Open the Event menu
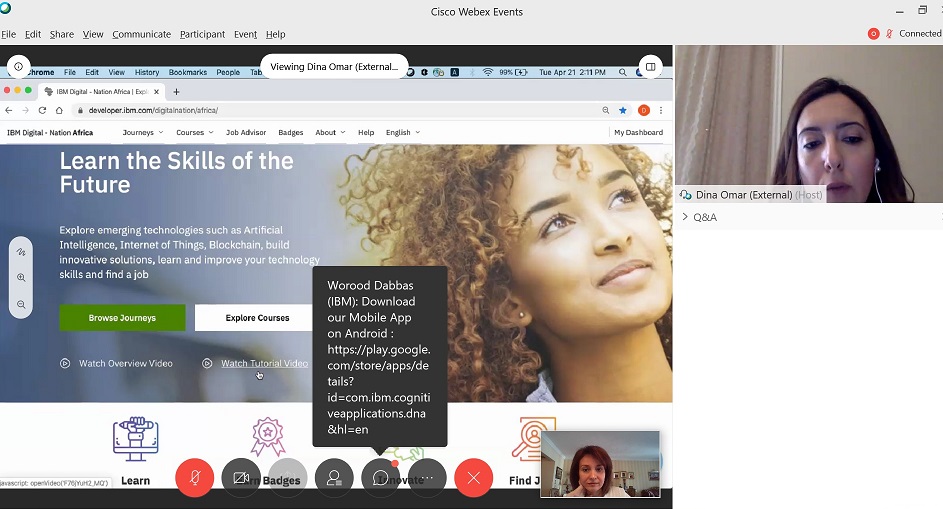This screenshot has height=509, width=943. (x=245, y=34)
